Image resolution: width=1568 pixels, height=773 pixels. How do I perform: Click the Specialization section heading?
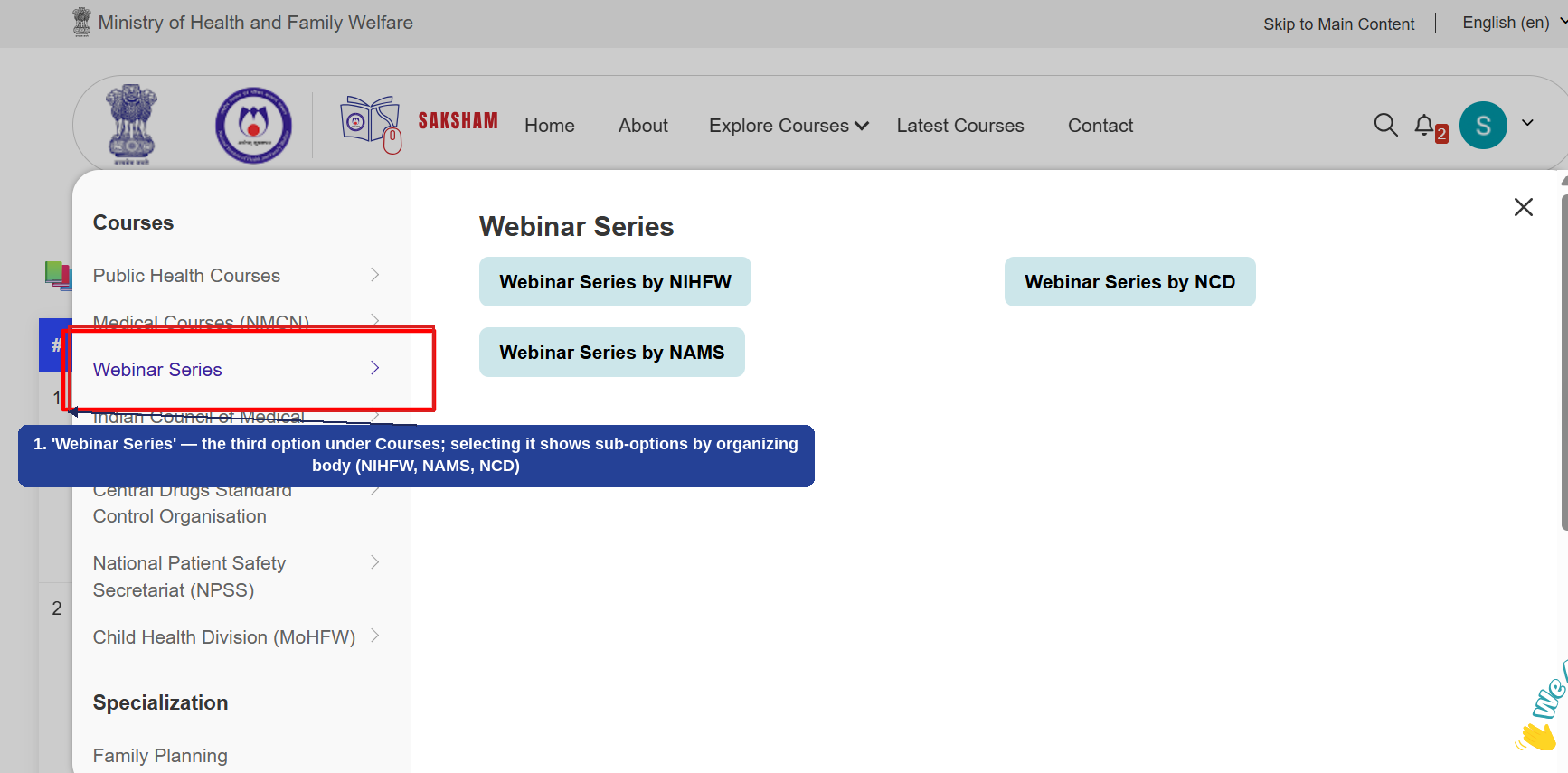tap(160, 703)
